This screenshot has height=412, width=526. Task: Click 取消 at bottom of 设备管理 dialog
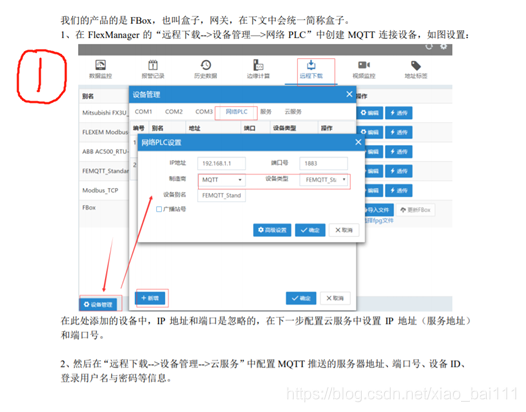tap(335, 298)
